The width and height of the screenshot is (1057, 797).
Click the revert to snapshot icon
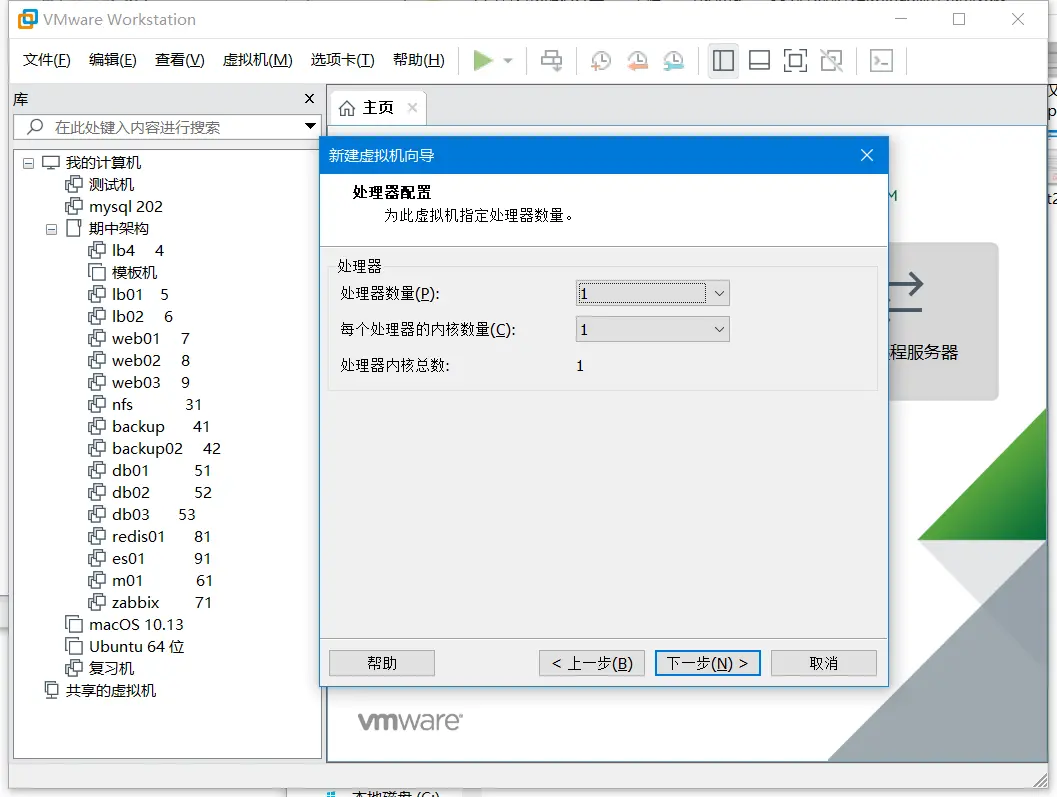click(x=636, y=61)
